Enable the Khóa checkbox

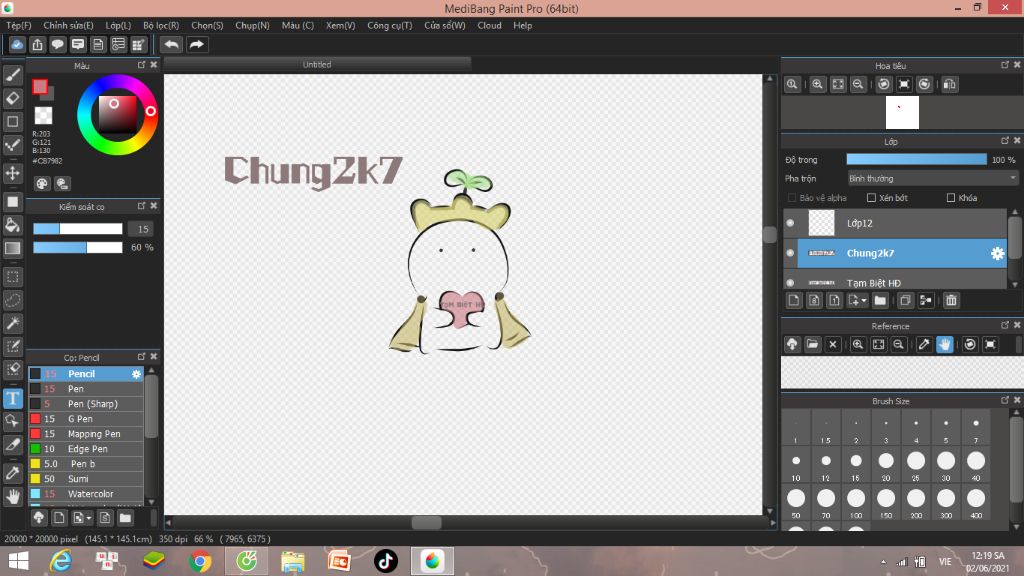(951, 198)
